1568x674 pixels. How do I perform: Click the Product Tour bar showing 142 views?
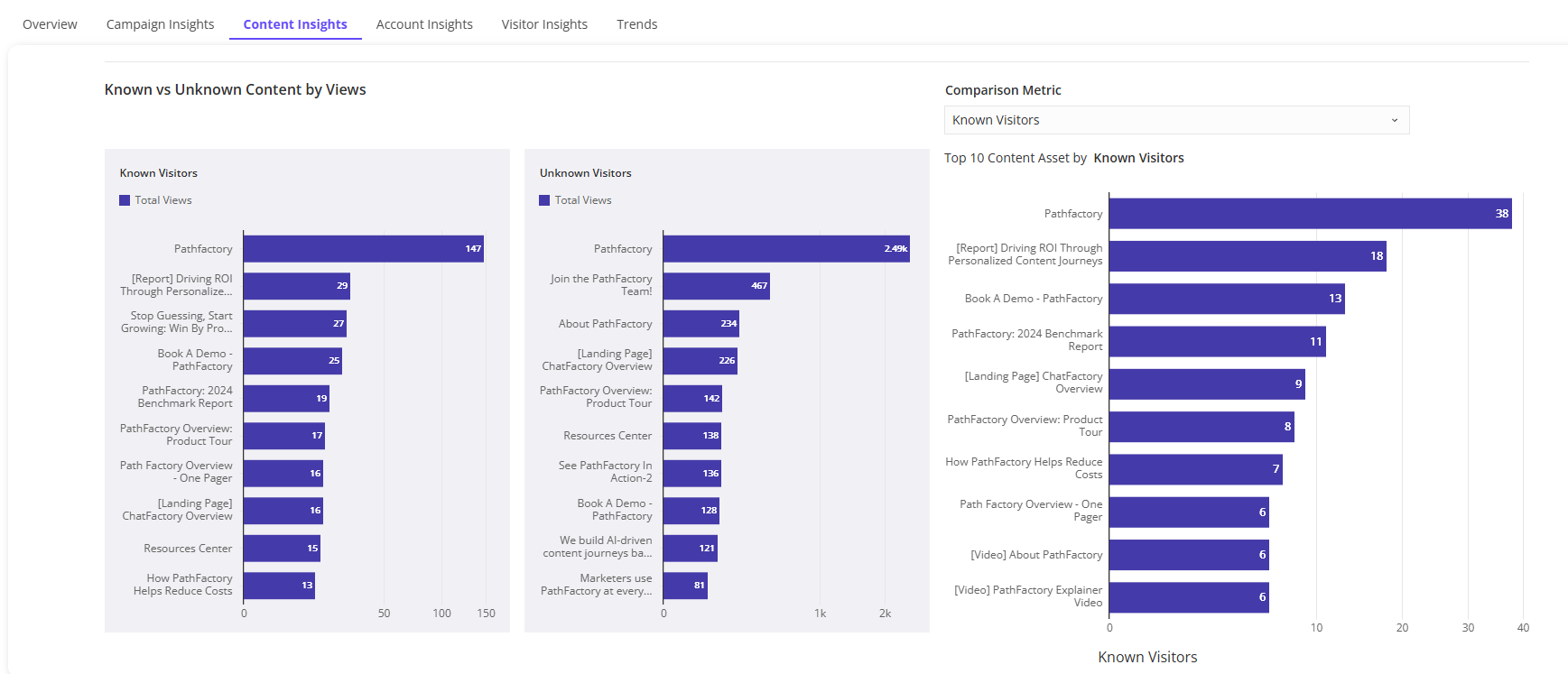[x=692, y=398]
